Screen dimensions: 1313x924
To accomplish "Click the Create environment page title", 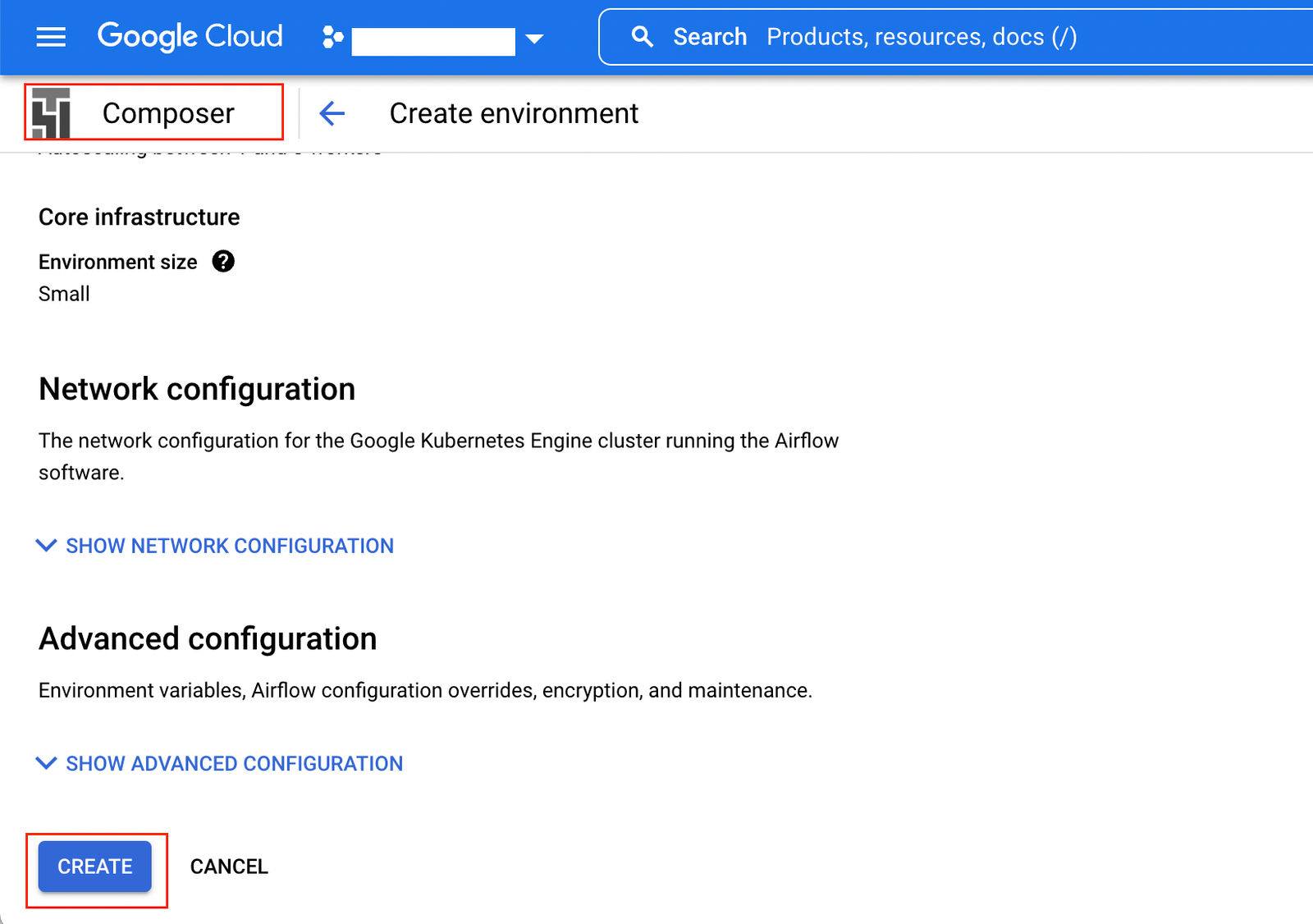I will [x=515, y=113].
